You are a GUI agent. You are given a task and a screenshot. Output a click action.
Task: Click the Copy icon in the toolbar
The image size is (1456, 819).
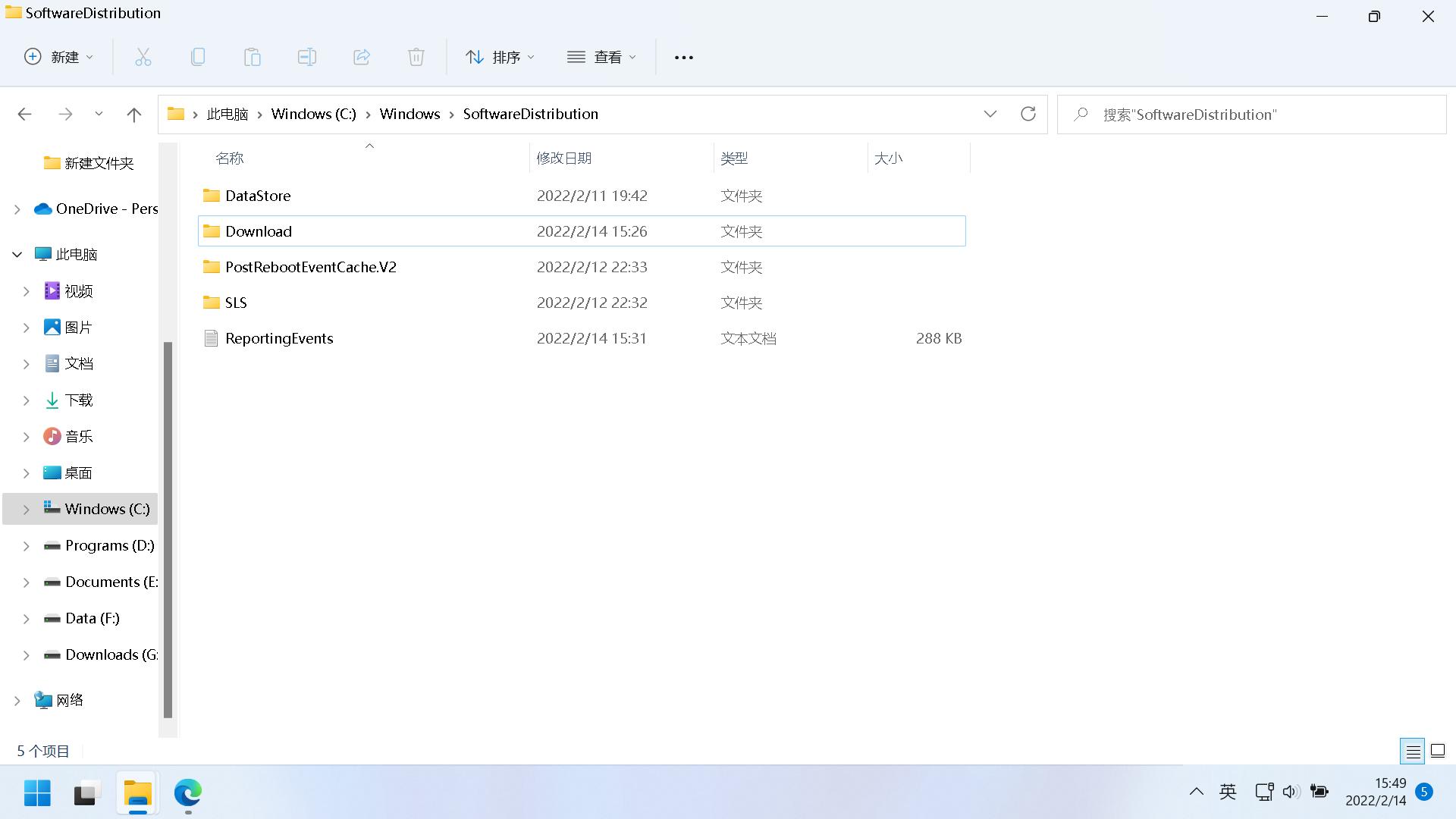[x=198, y=57]
